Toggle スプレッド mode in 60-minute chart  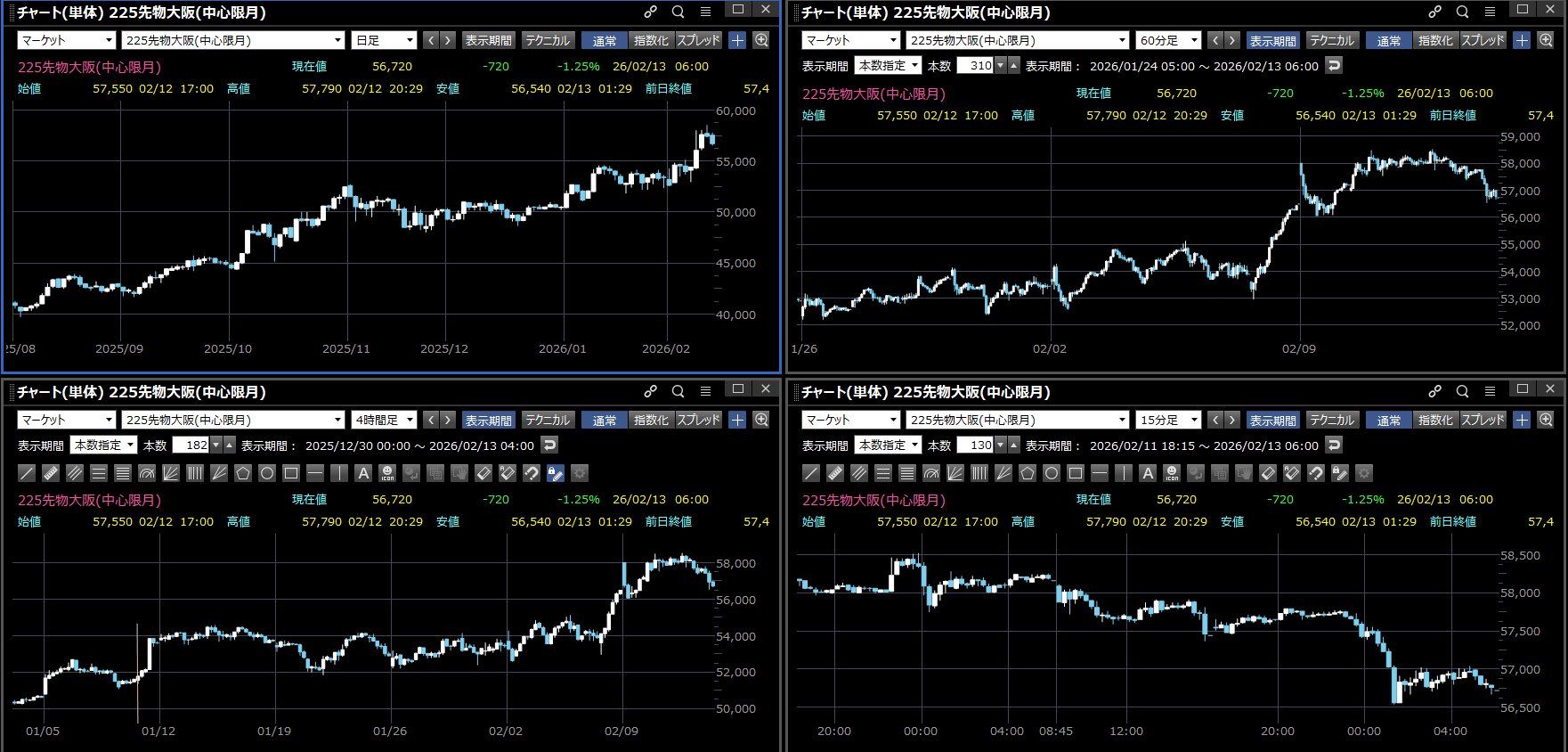pyautogui.click(x=1483, y=40)
